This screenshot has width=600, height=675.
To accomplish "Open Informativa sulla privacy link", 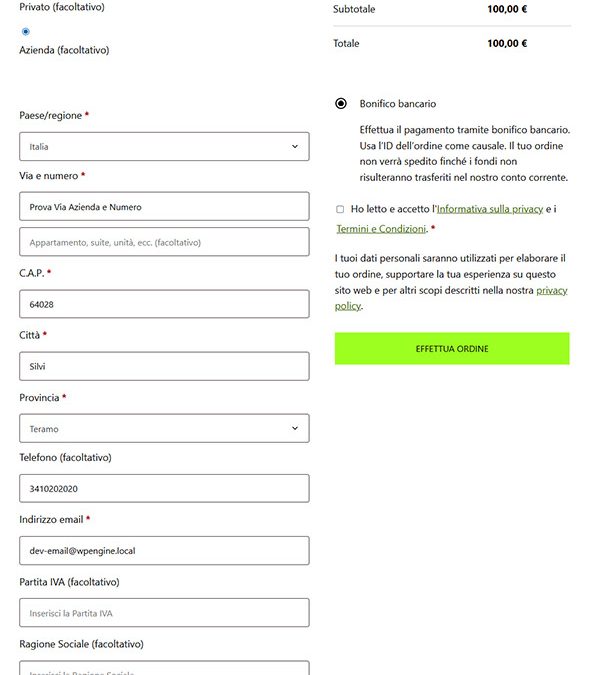I will point(490,209).
